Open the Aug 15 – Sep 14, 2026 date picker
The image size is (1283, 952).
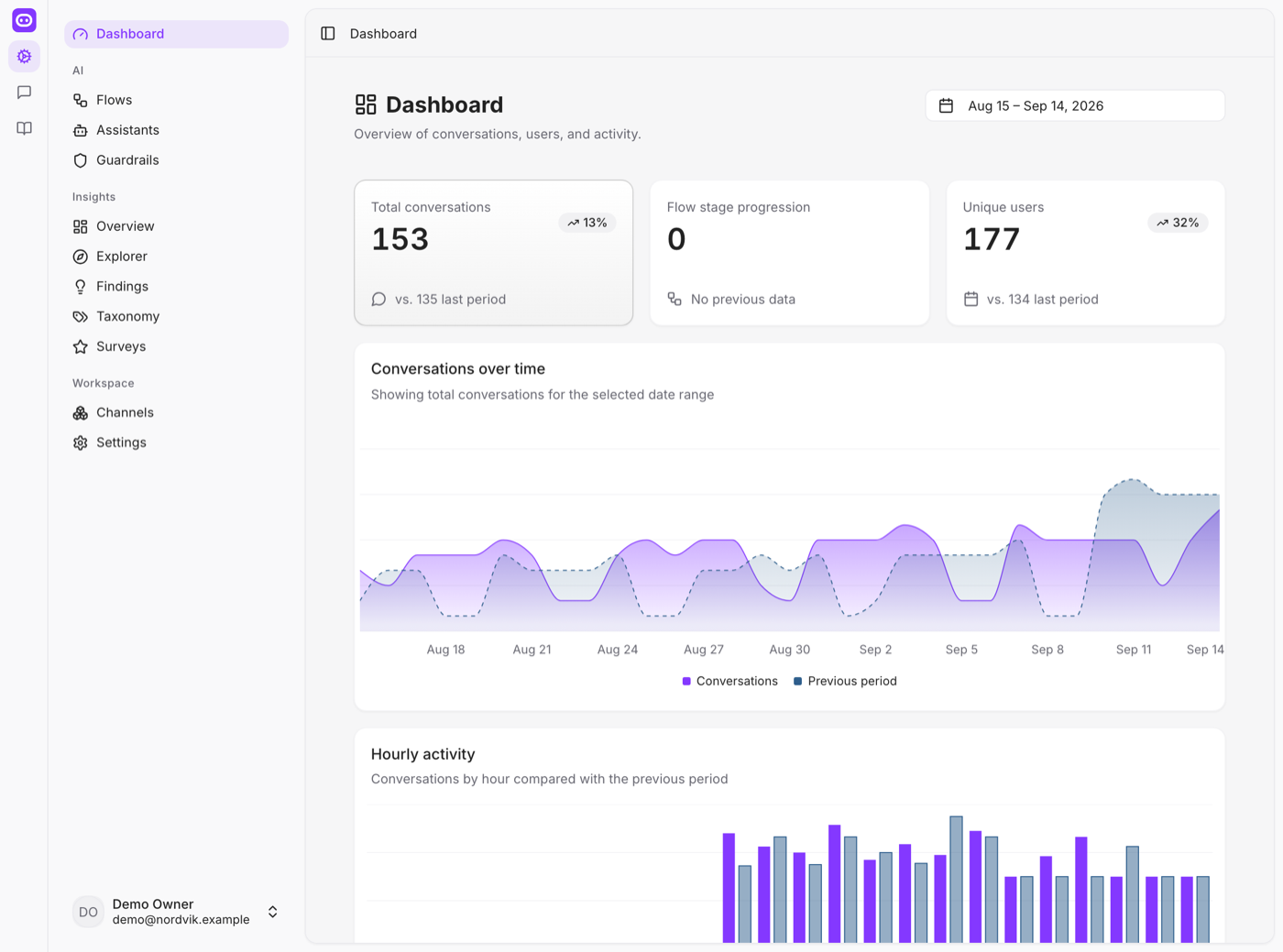(1075, 105)
